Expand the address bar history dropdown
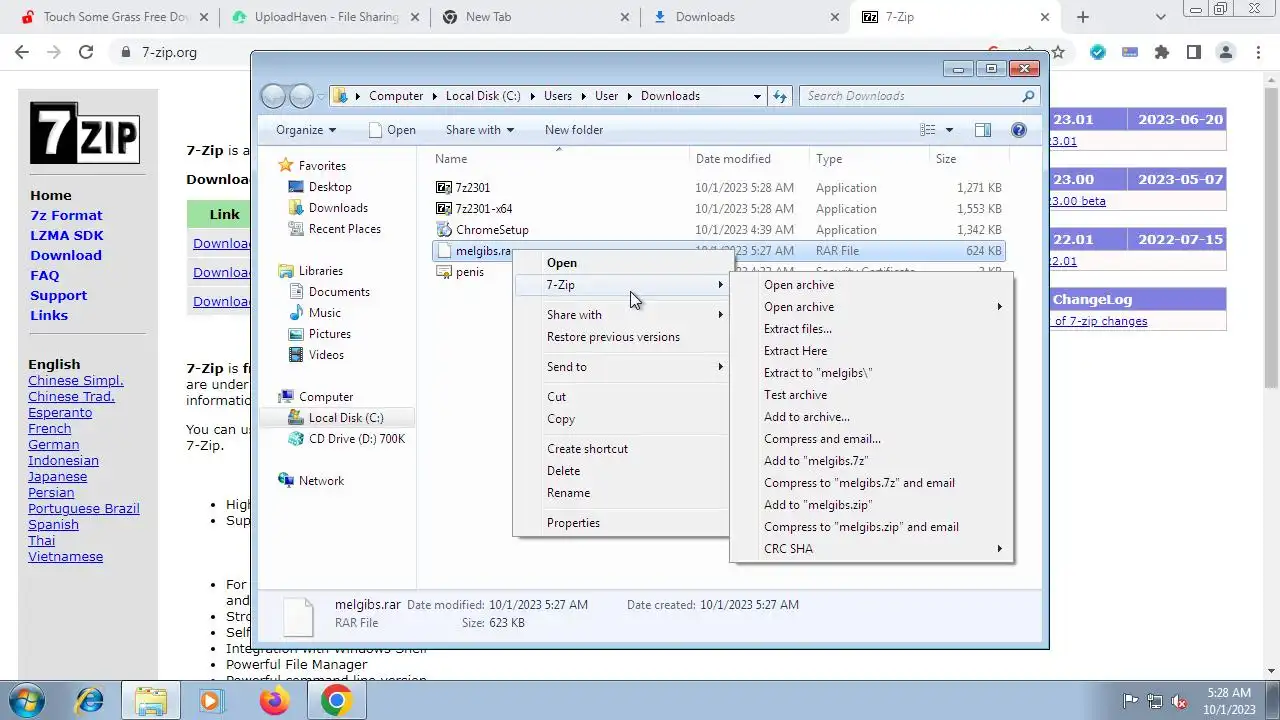The image size is (1280, 720). click(757, 96)
